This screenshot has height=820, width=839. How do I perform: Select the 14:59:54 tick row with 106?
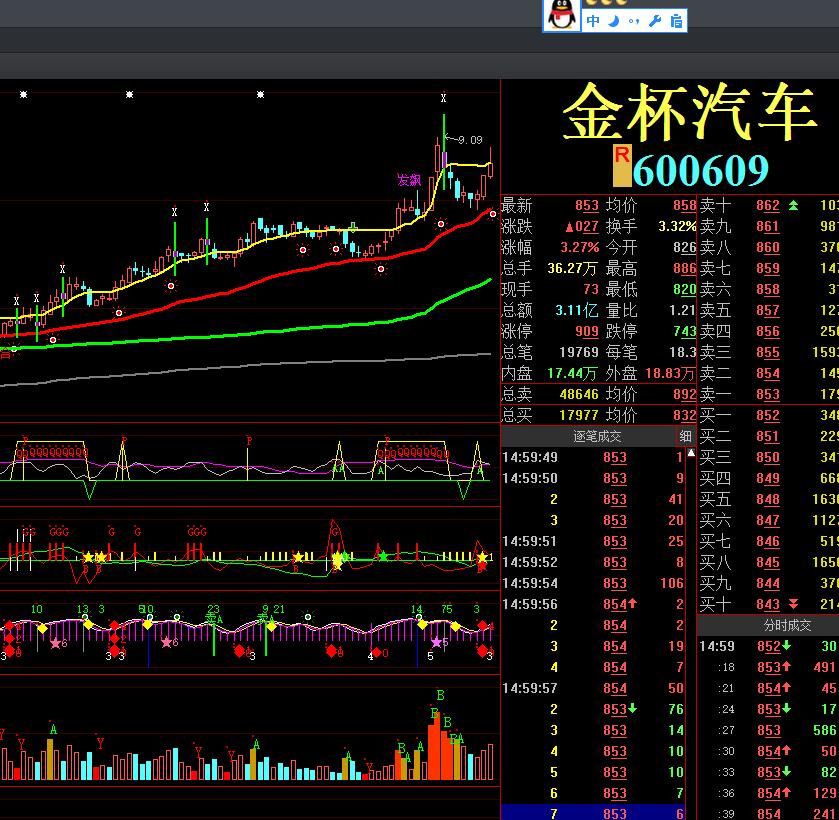pos(594,583)
